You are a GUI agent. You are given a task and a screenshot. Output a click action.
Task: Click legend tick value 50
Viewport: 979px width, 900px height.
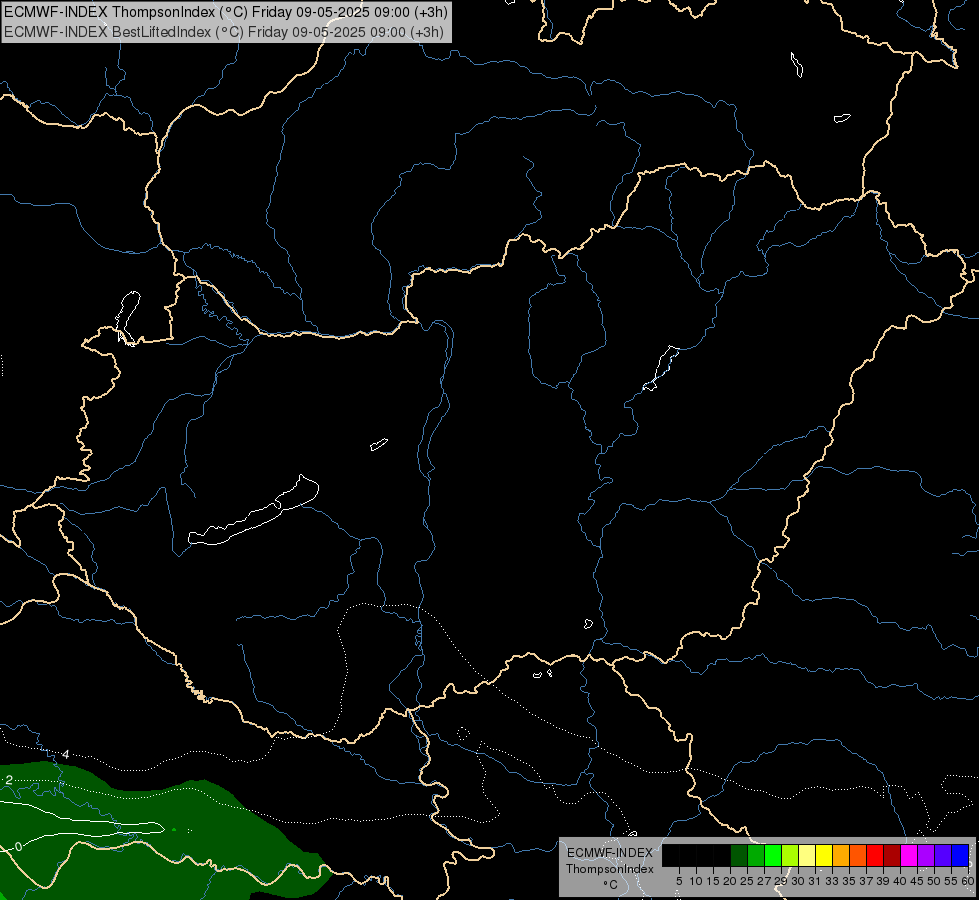tap(934, 881)
